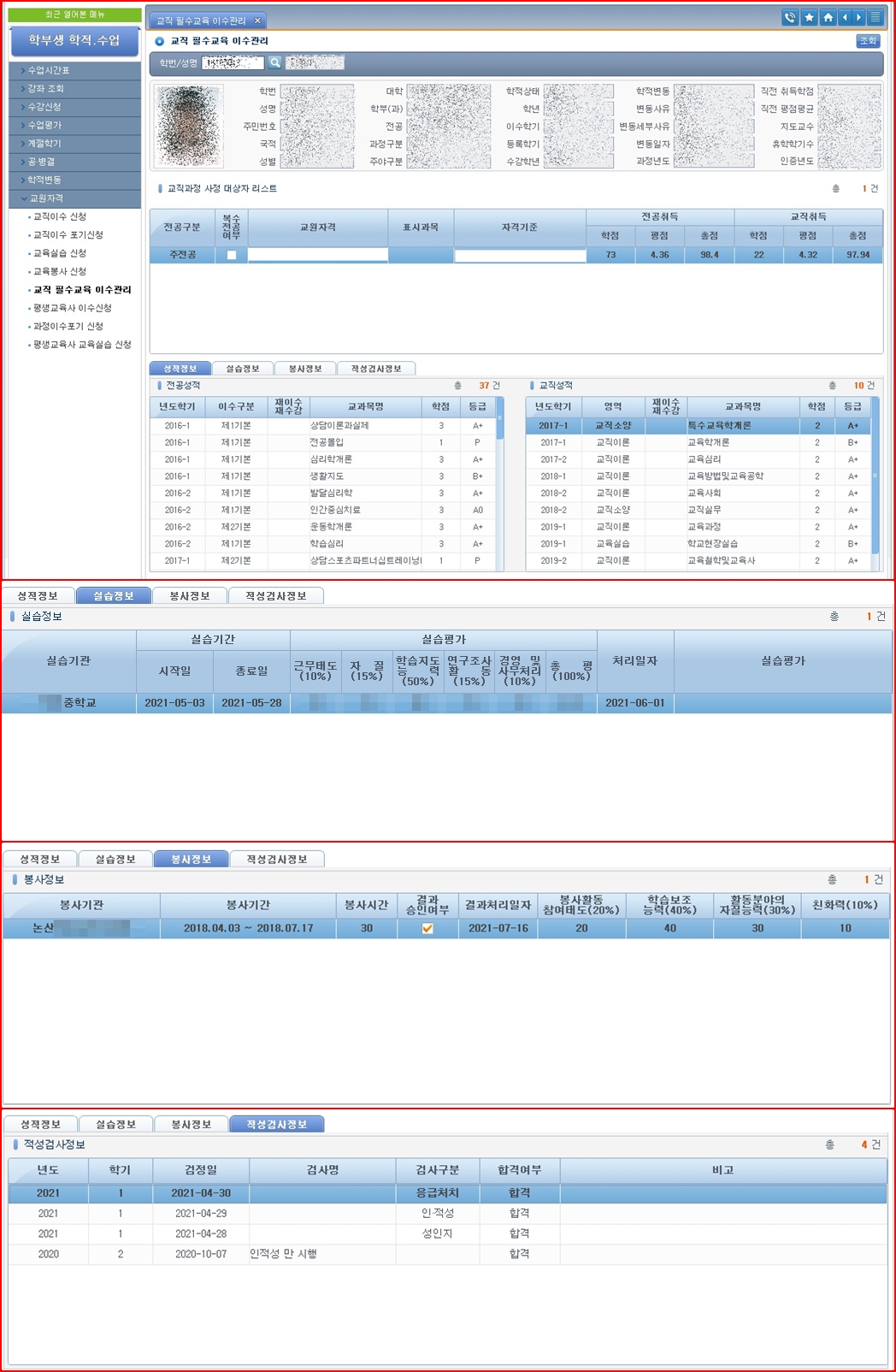
Task: Toggle the 결과승인여부 checkbox in 봉사정보 row
Action: pos(427,928)
